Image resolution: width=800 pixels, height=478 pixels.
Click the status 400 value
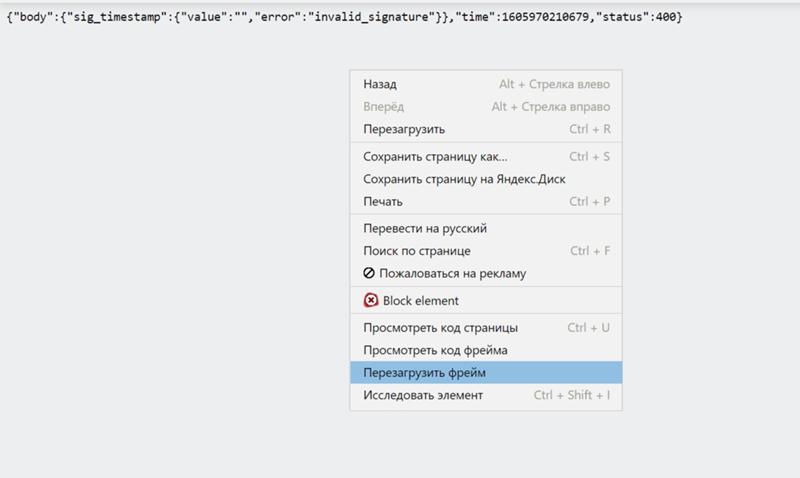pyautogui.click(x=665, y=19)
